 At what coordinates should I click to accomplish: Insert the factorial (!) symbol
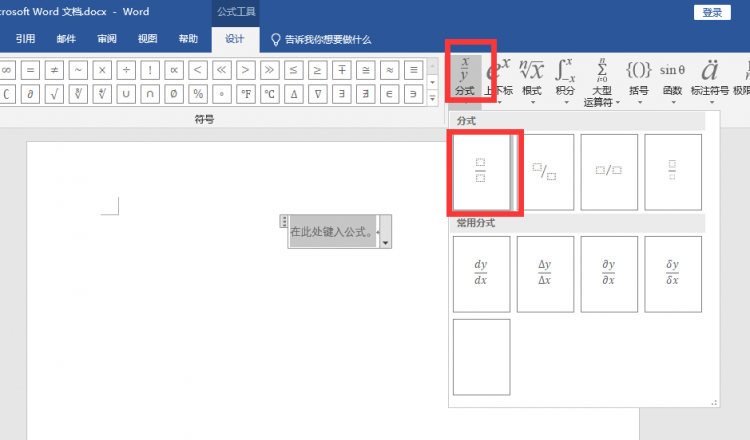point(150,70)
